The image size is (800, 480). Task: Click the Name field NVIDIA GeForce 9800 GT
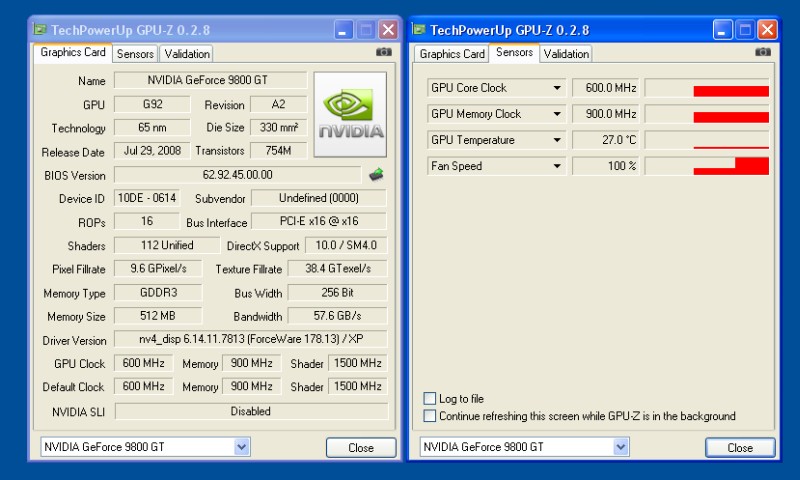tap(210, 80)
